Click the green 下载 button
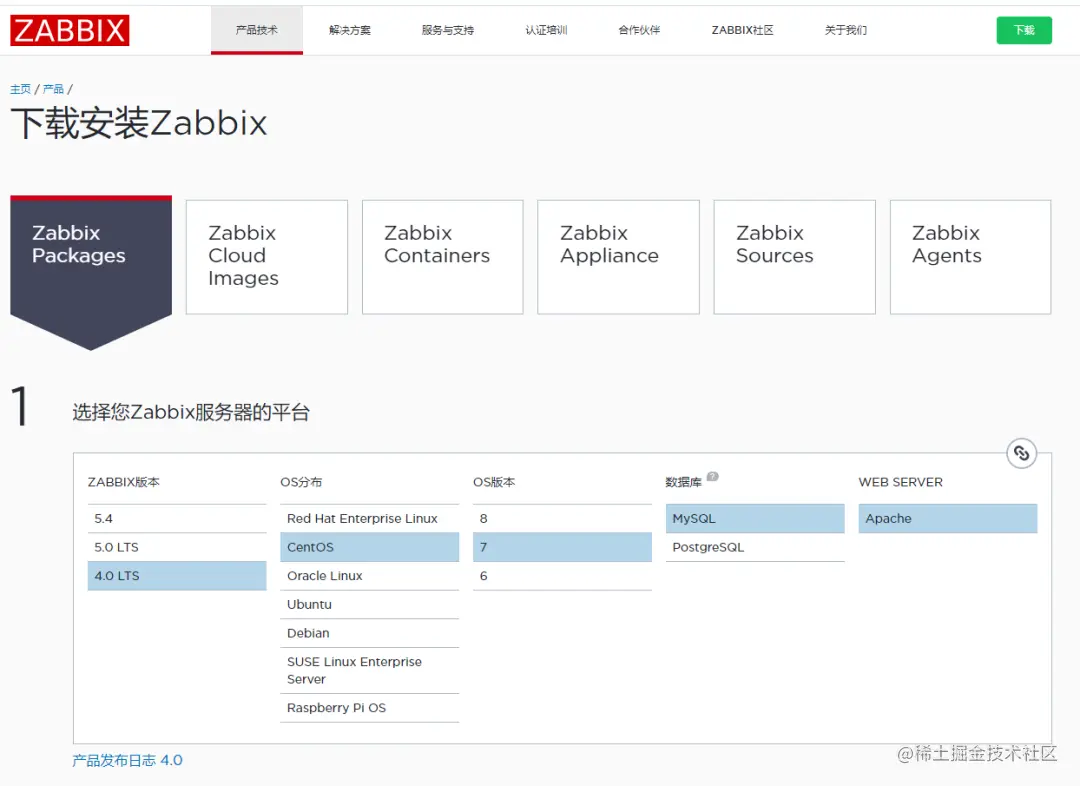Viewport: 1080px width, 786px height. 1024,30
